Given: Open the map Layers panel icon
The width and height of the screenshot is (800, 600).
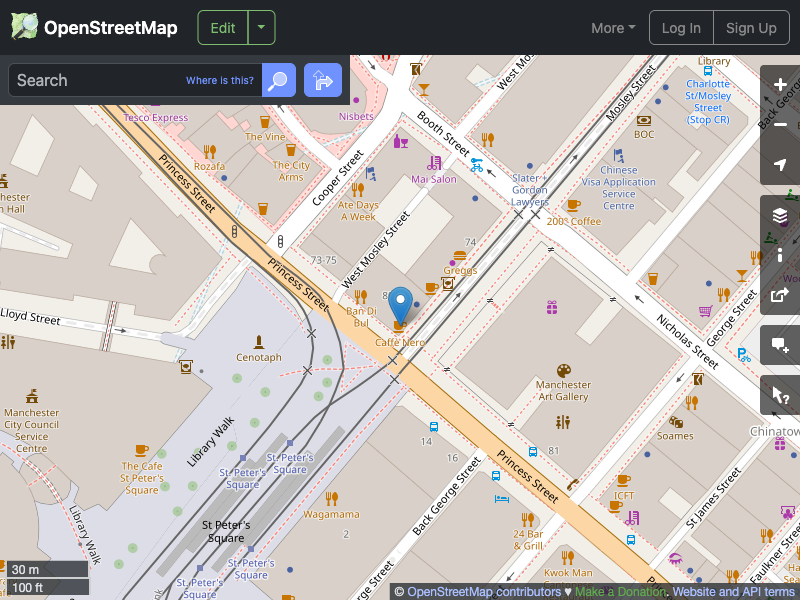Looking at the screenshot, I should tap(778, 215).
